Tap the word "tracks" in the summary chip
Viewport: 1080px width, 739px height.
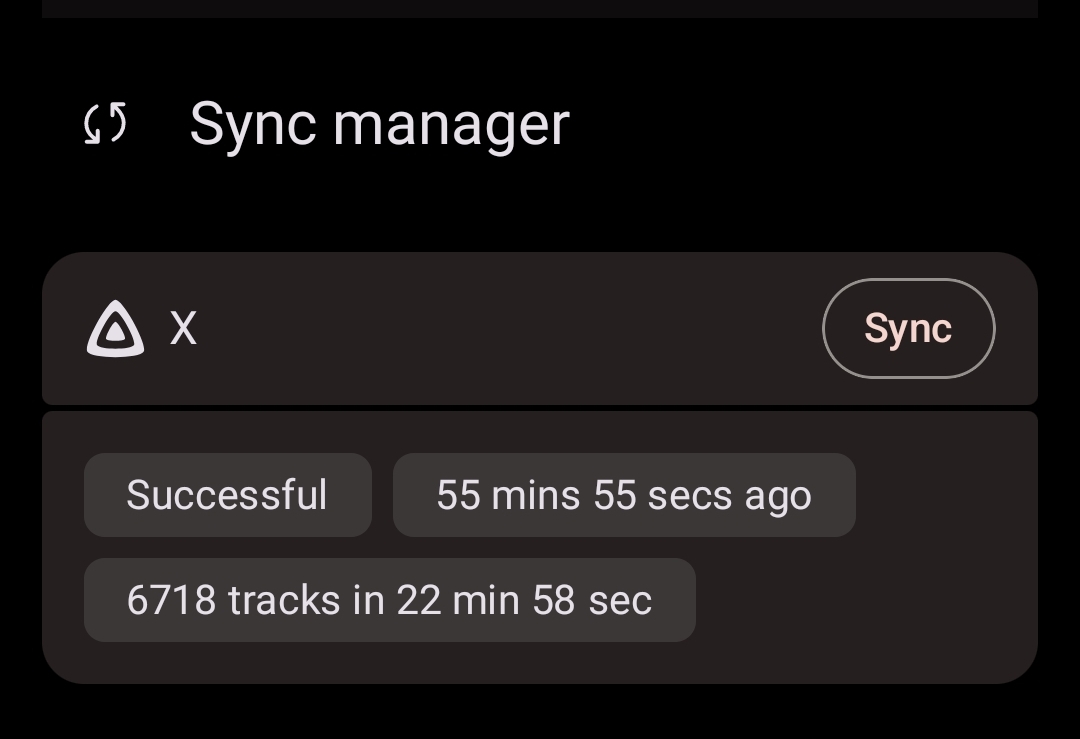[x=284, y=600]
